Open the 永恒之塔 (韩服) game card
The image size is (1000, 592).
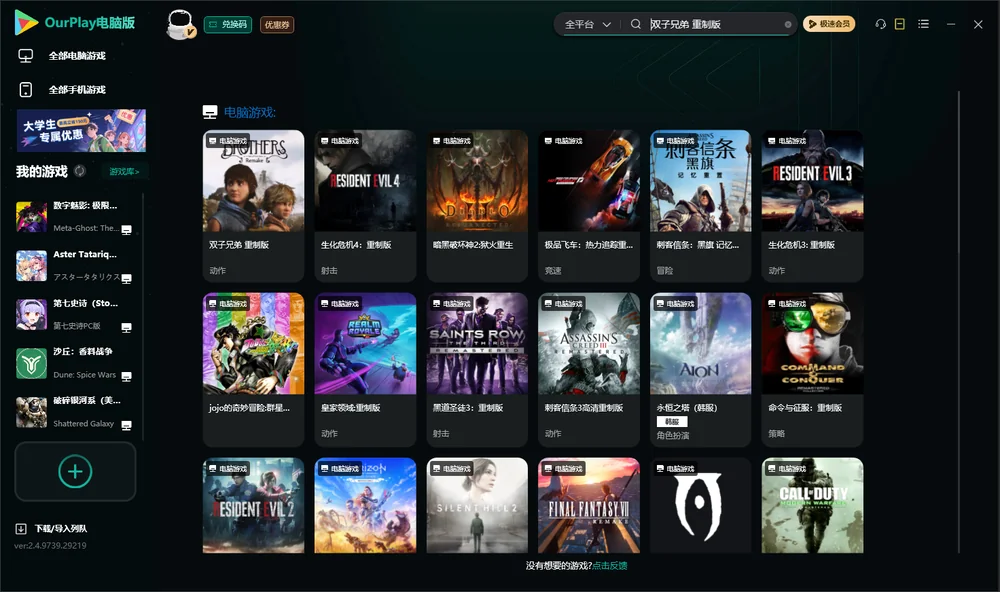point(700,369)
